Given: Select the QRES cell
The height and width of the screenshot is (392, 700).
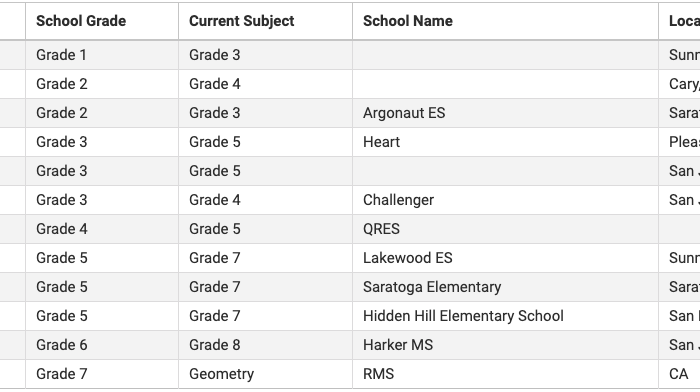Looking at the screenshot, I should (x=505, y=229).
